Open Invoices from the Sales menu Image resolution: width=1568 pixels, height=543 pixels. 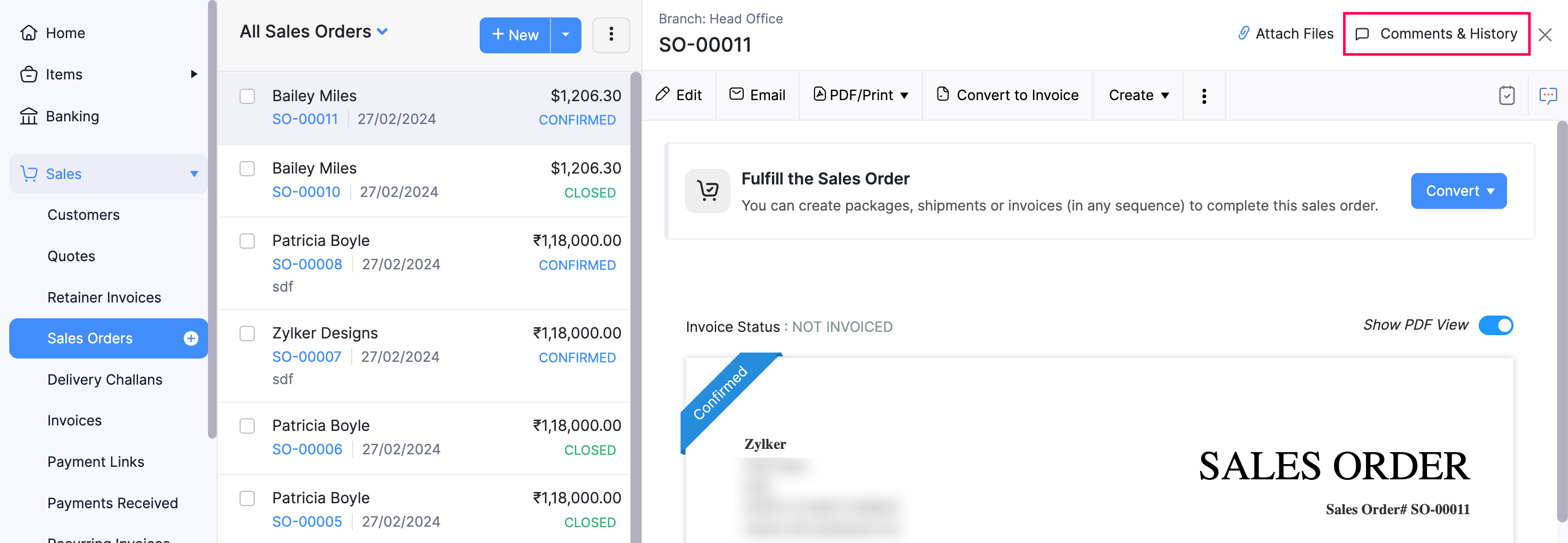click(x=74, y=420)
